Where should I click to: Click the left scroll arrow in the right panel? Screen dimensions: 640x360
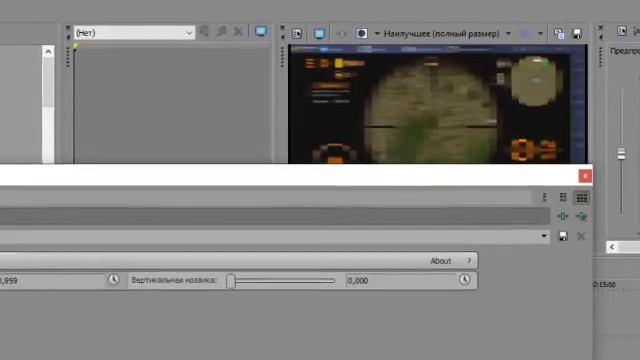pyautogui.click(x=612, y=247)
